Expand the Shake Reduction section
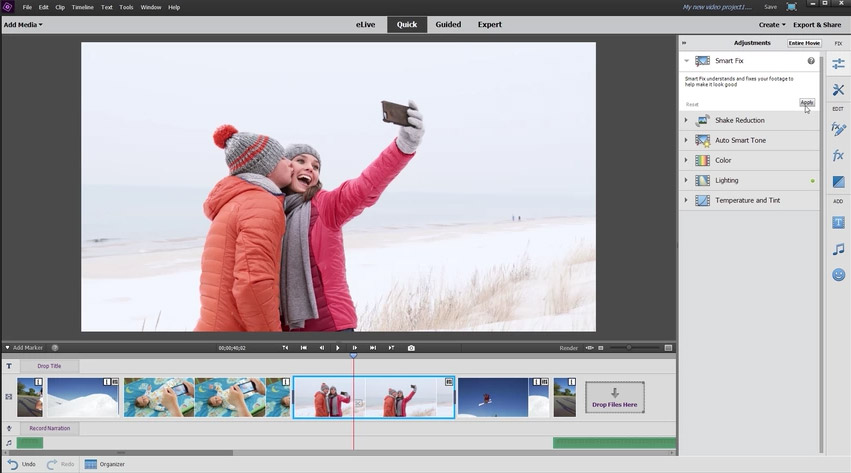This screenshot has width=851, height=473. click(x=686, y=120)
